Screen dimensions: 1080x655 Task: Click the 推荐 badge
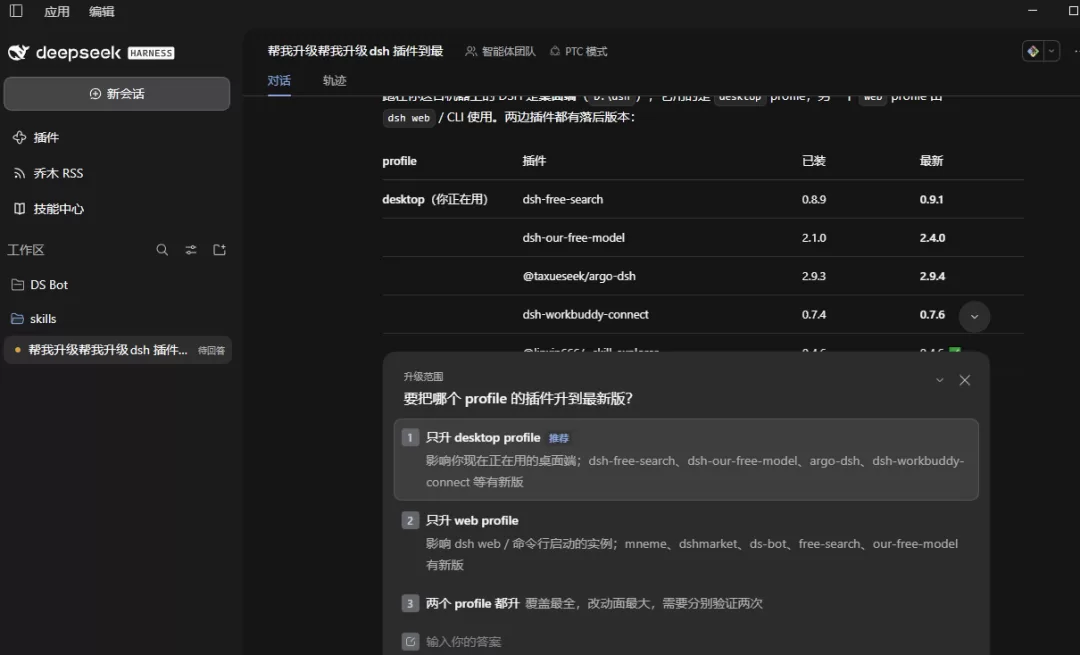(559, 438)
